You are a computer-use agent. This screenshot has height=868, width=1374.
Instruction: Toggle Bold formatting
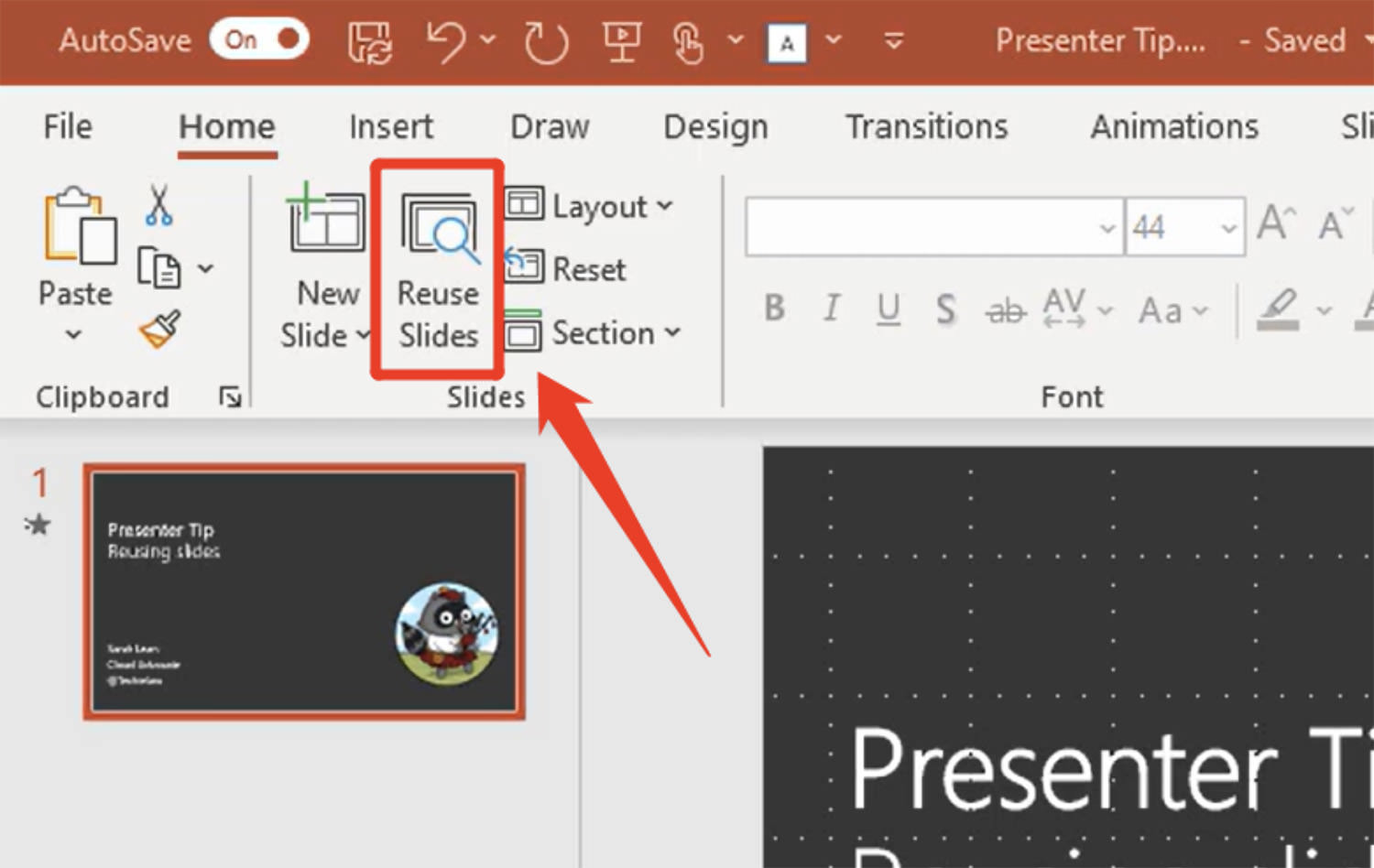click(774, 309)
